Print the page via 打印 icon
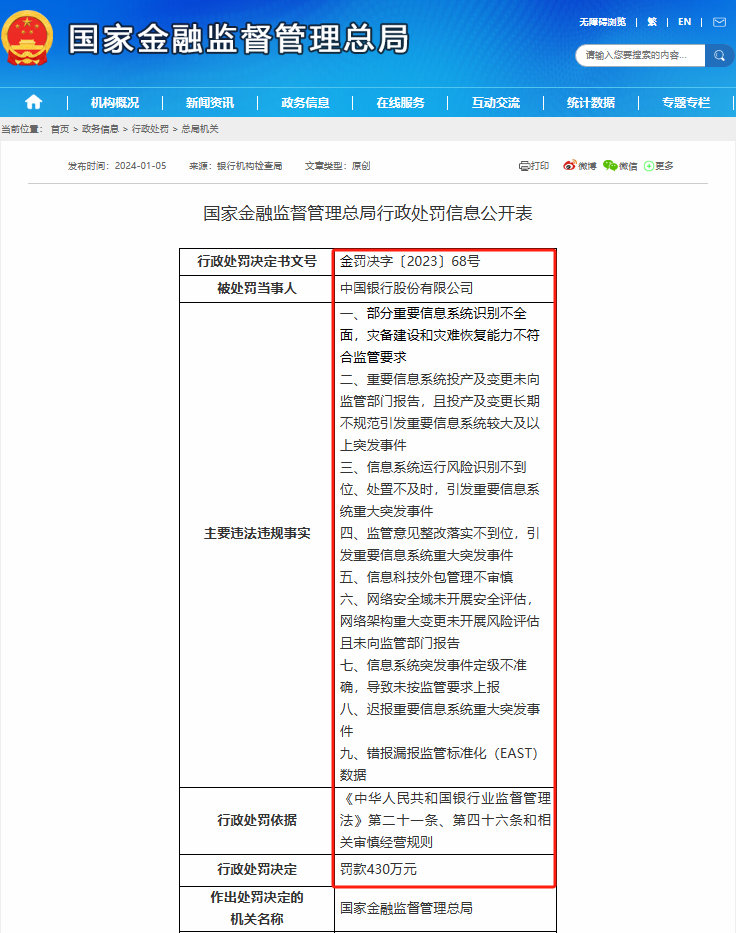Image resolution: width=736 pixels, height=933 pixels. pyautogui.click(x=534, y=166)
